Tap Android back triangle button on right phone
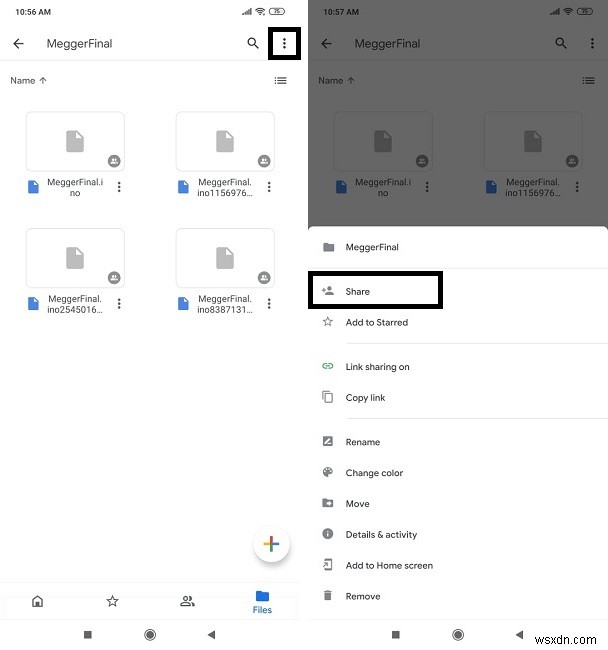This screenshot has height=650, width=608. [x=519, y=635]
